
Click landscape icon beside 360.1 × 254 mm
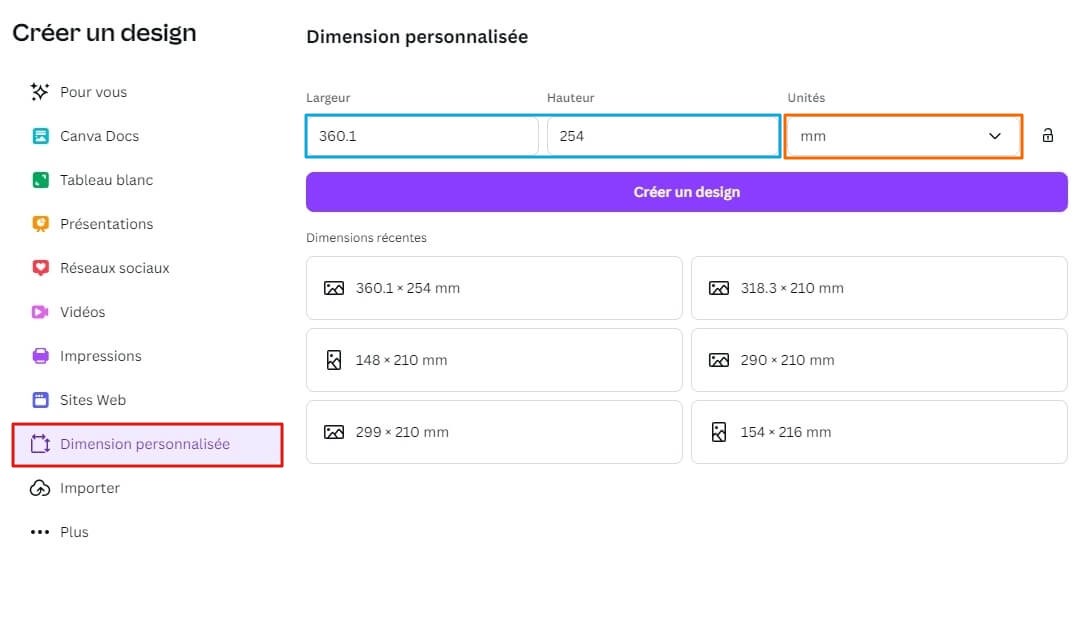[334, 288]
